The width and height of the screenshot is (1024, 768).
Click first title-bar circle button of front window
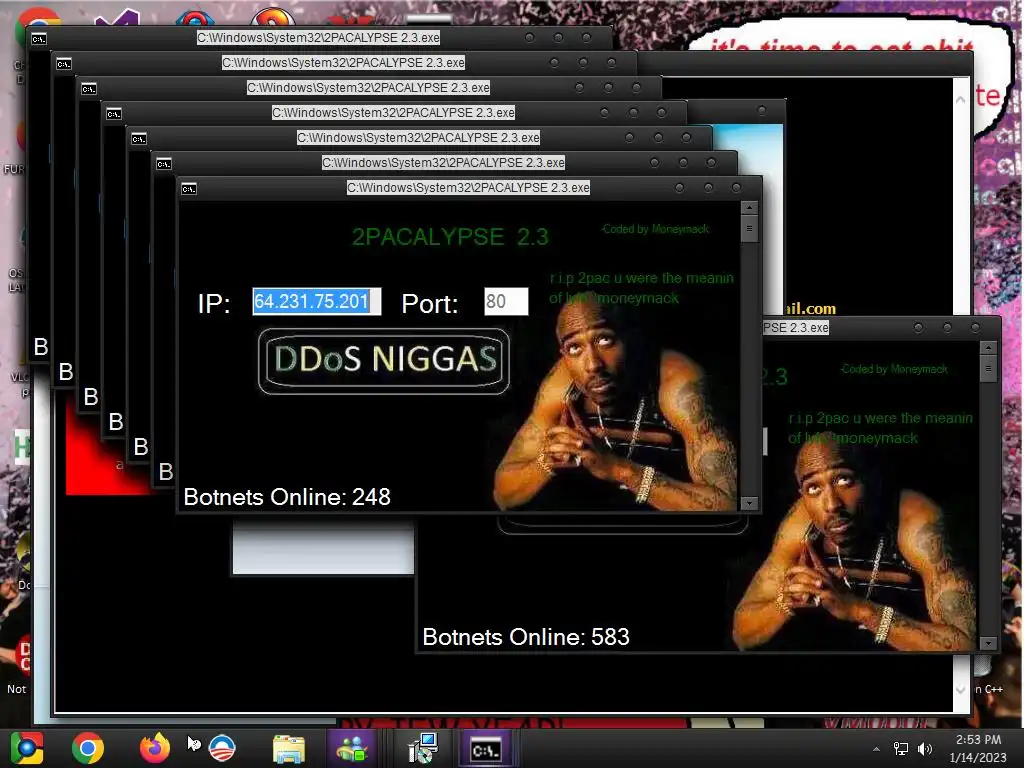(x=679, y=188)
